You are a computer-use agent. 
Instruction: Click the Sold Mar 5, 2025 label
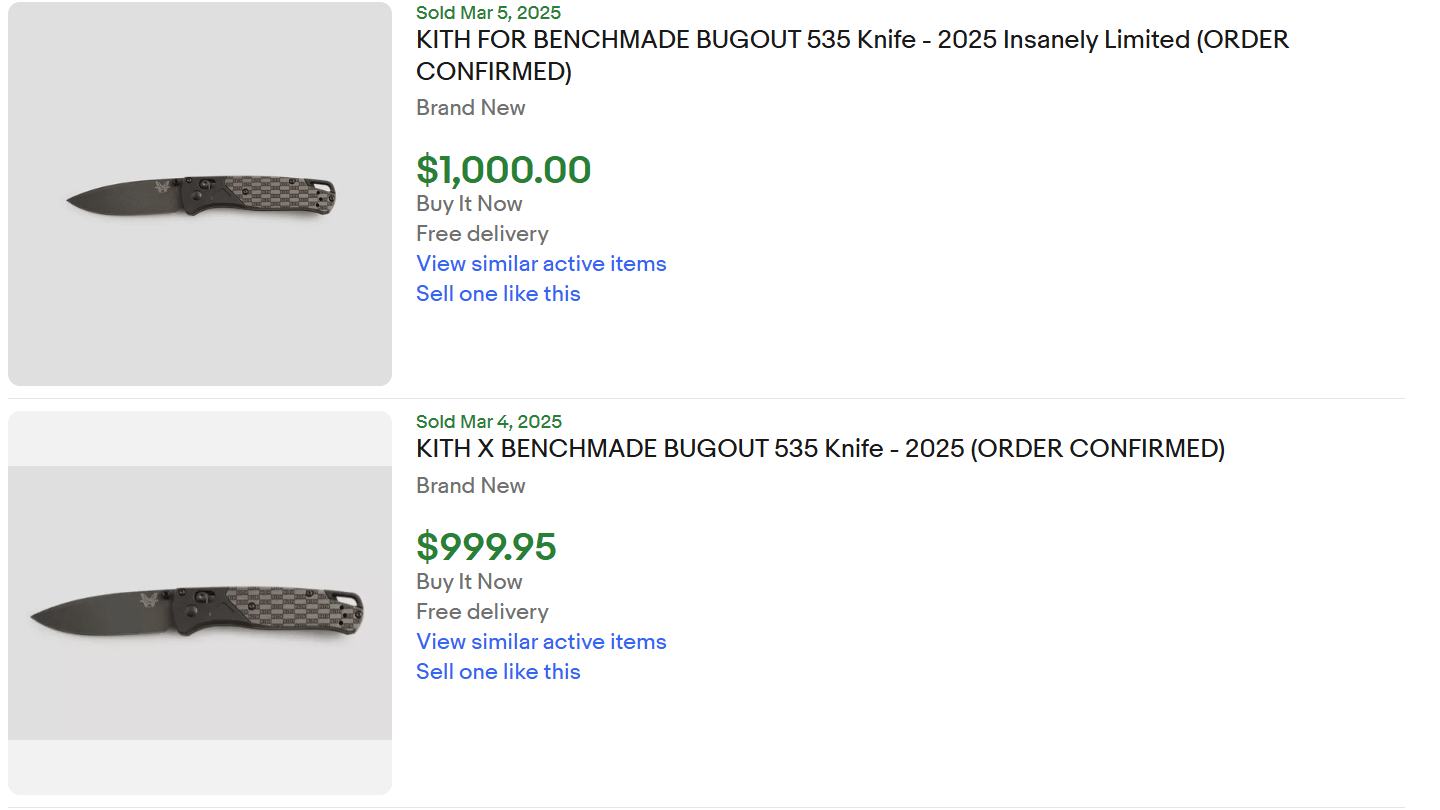click(488, 13)
